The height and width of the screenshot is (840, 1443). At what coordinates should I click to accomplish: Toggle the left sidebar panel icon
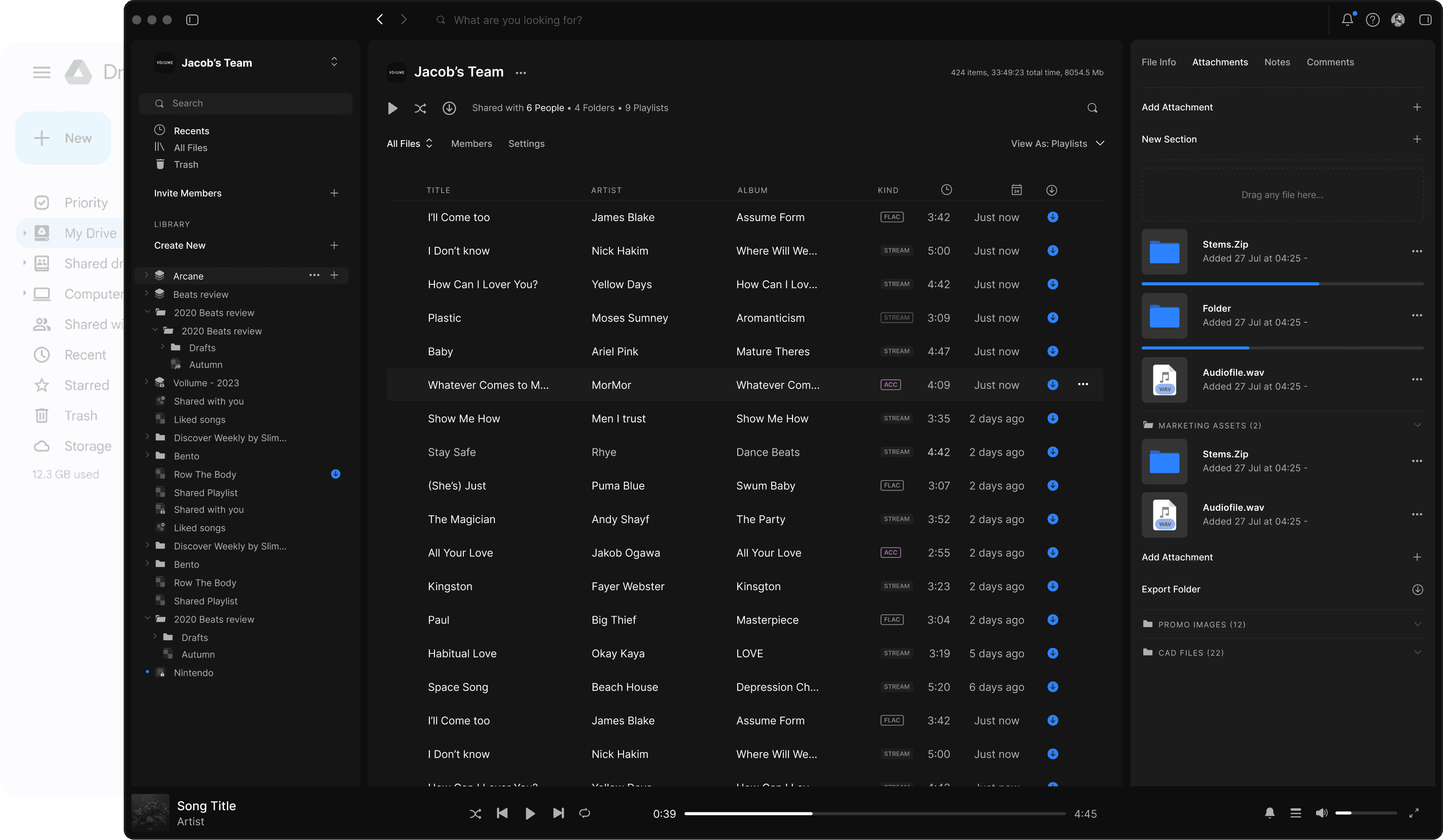tap(193, 20)
